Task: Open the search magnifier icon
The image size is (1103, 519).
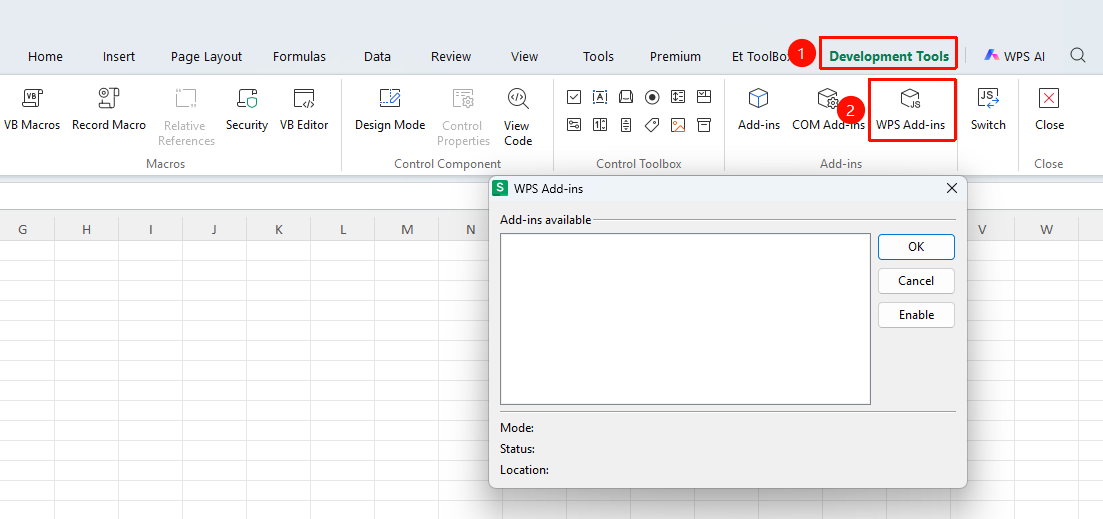Action: 1078,56
